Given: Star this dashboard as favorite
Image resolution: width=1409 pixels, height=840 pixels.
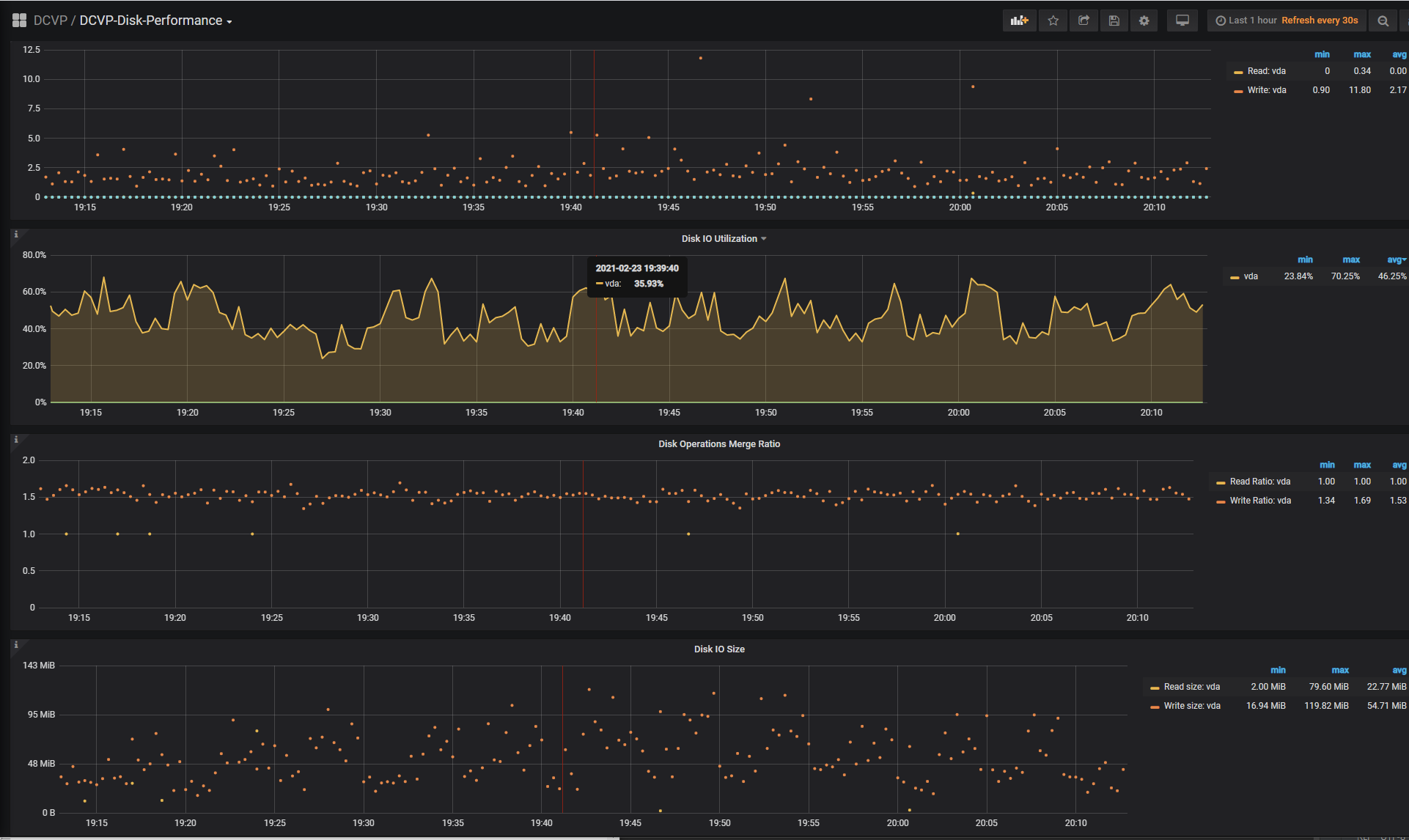Looking at the screenshot, I should 1053,21.
